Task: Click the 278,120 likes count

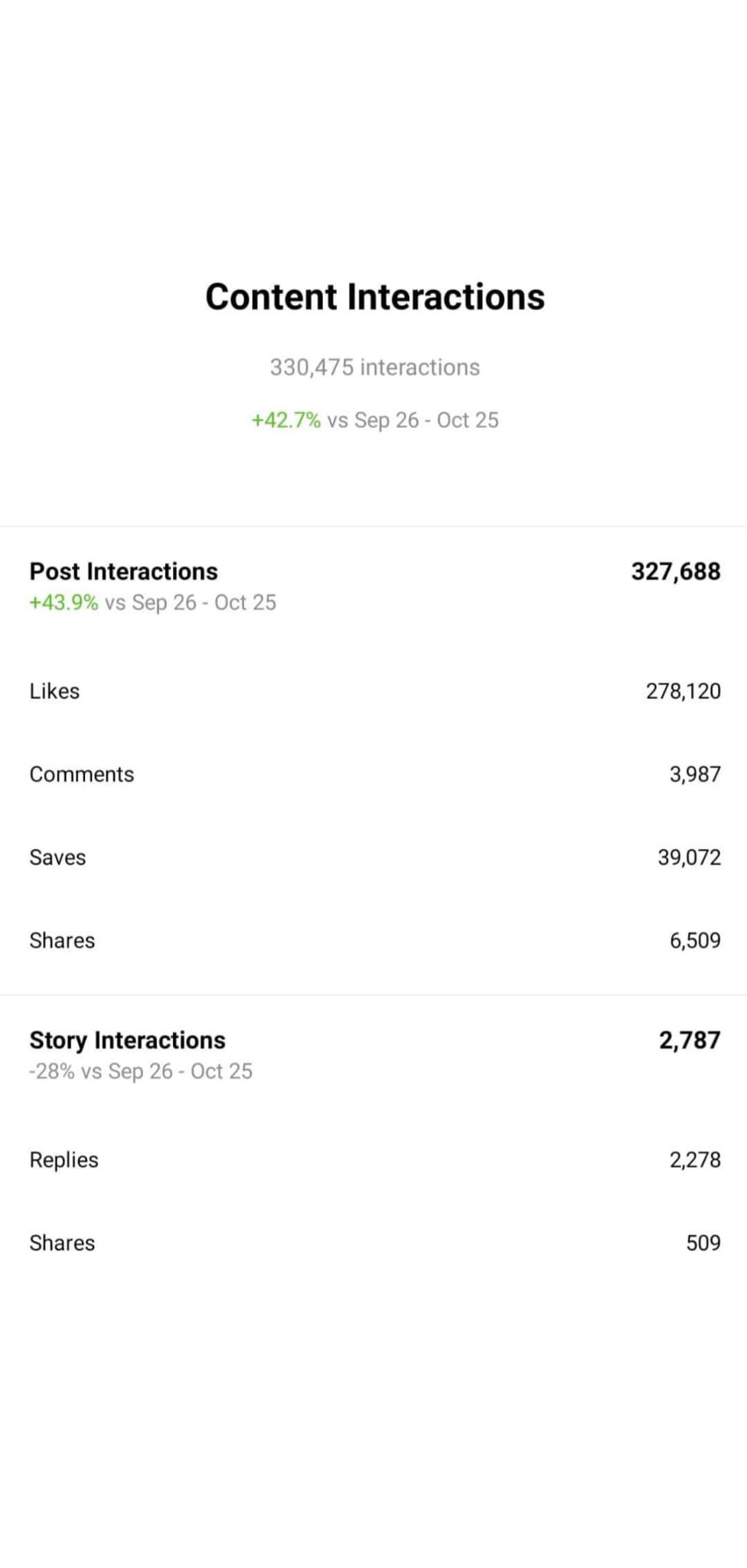Action: click(683, 691)
